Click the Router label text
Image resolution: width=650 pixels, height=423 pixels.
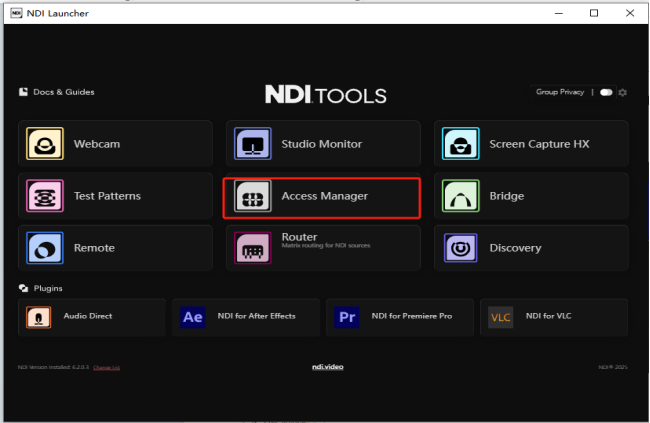pyautogui.click(x=299, y=237)
